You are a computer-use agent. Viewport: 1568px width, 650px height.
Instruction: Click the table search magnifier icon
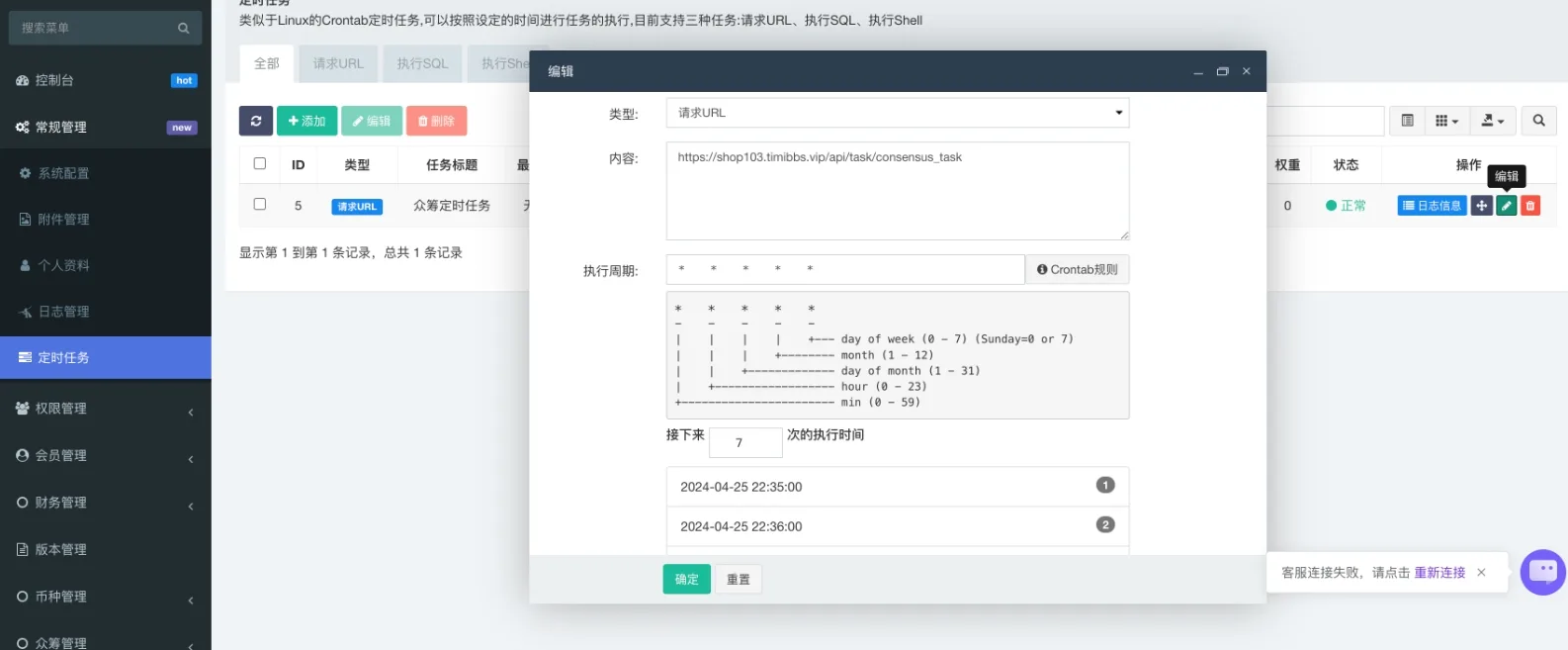[1538, 121]
